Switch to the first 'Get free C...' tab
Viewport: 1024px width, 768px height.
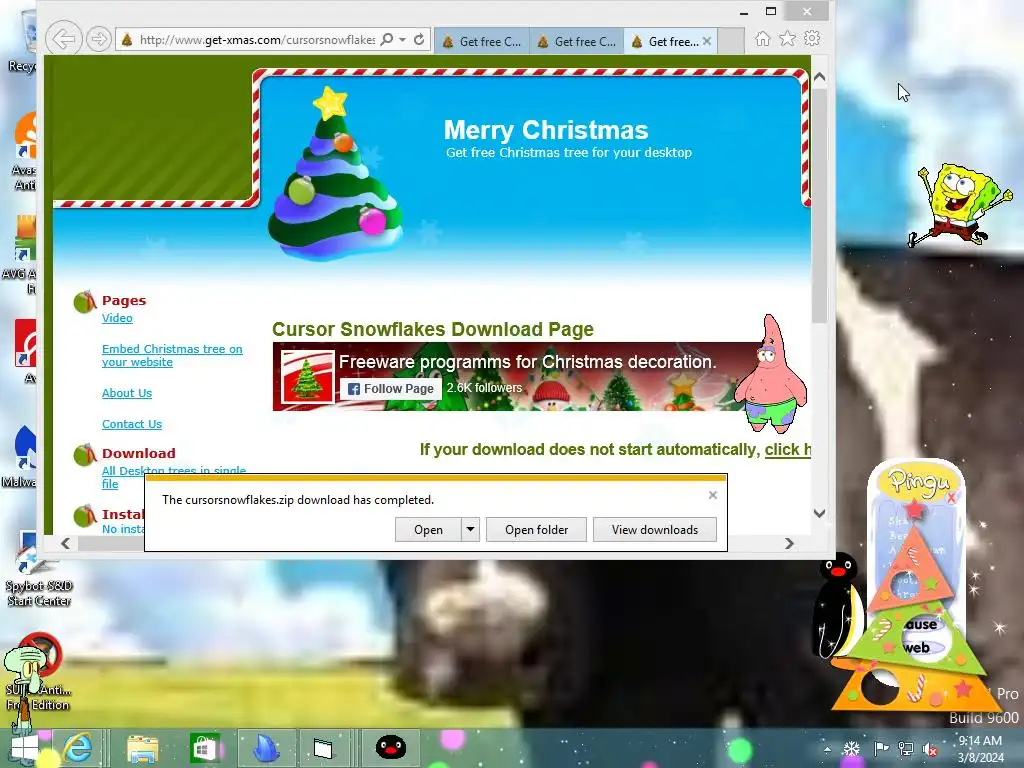click(x=482, y=41)
